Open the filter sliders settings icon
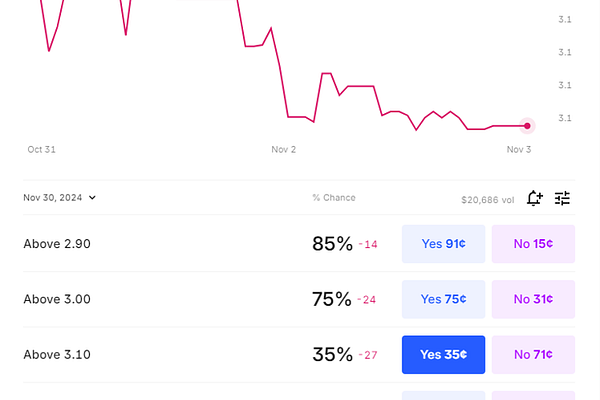This screenshot has width=600, height=400. (x=562, y=198)
